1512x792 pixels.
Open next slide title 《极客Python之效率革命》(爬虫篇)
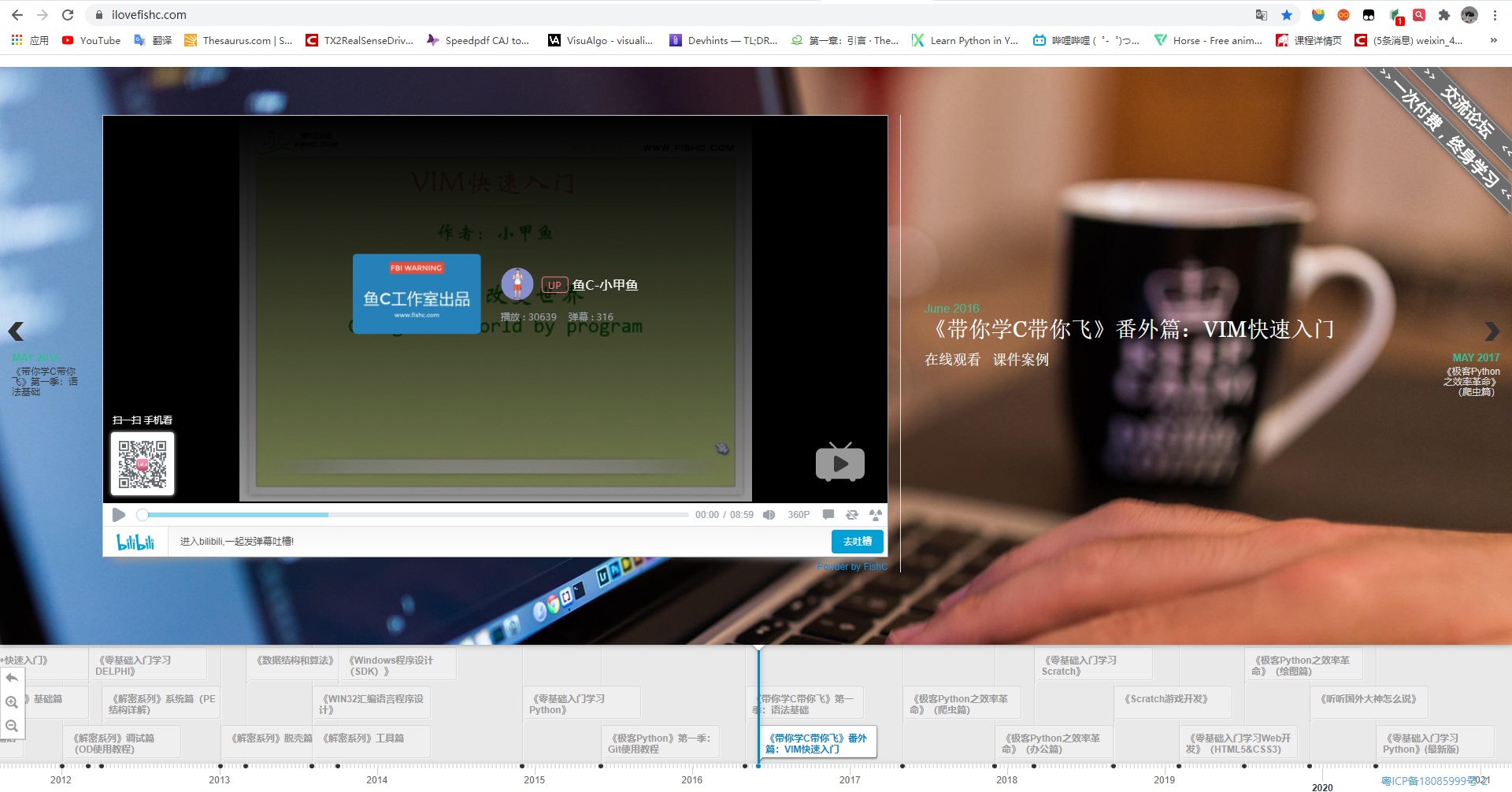tap(1472, 381)
